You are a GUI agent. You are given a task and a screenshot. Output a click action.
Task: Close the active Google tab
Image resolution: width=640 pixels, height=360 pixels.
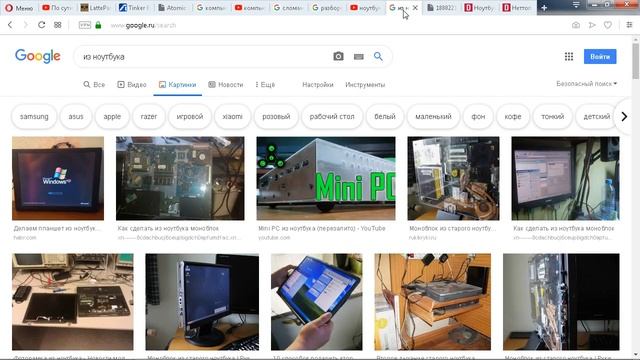(x=415, y=8)
